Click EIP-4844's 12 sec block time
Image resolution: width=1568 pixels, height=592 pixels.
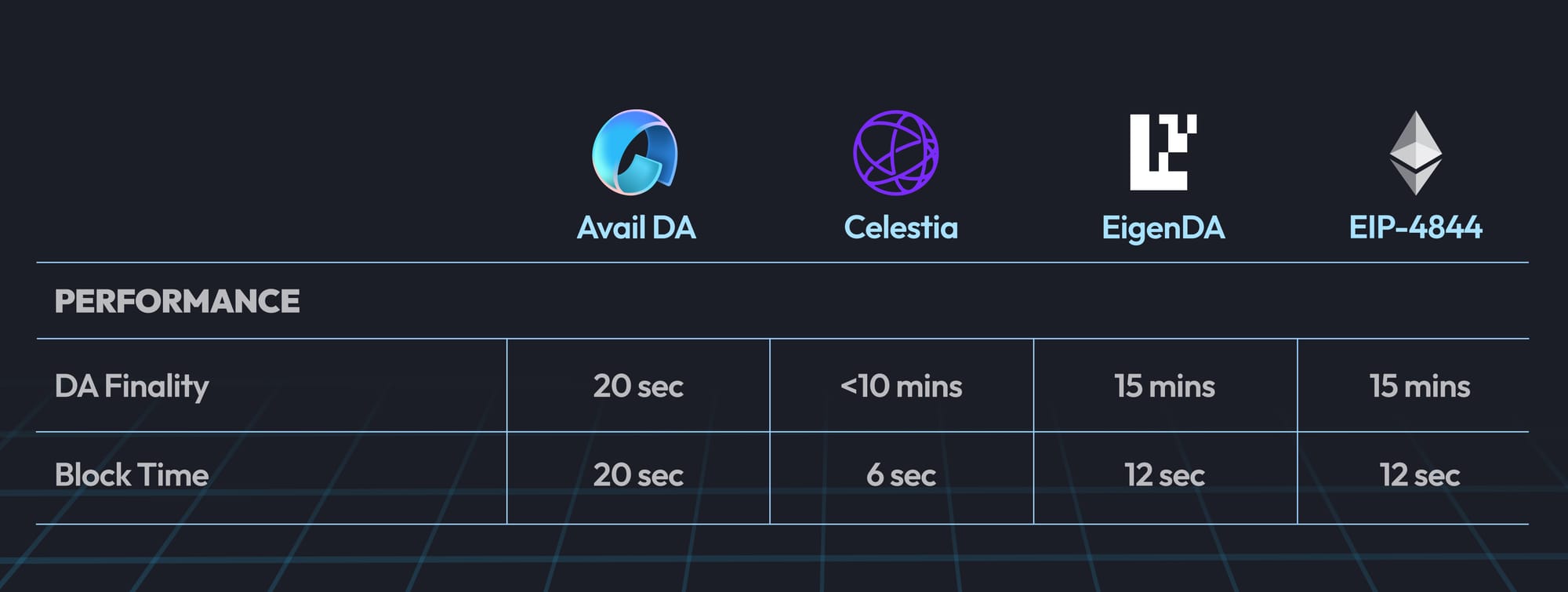(x=1419, y=475)
